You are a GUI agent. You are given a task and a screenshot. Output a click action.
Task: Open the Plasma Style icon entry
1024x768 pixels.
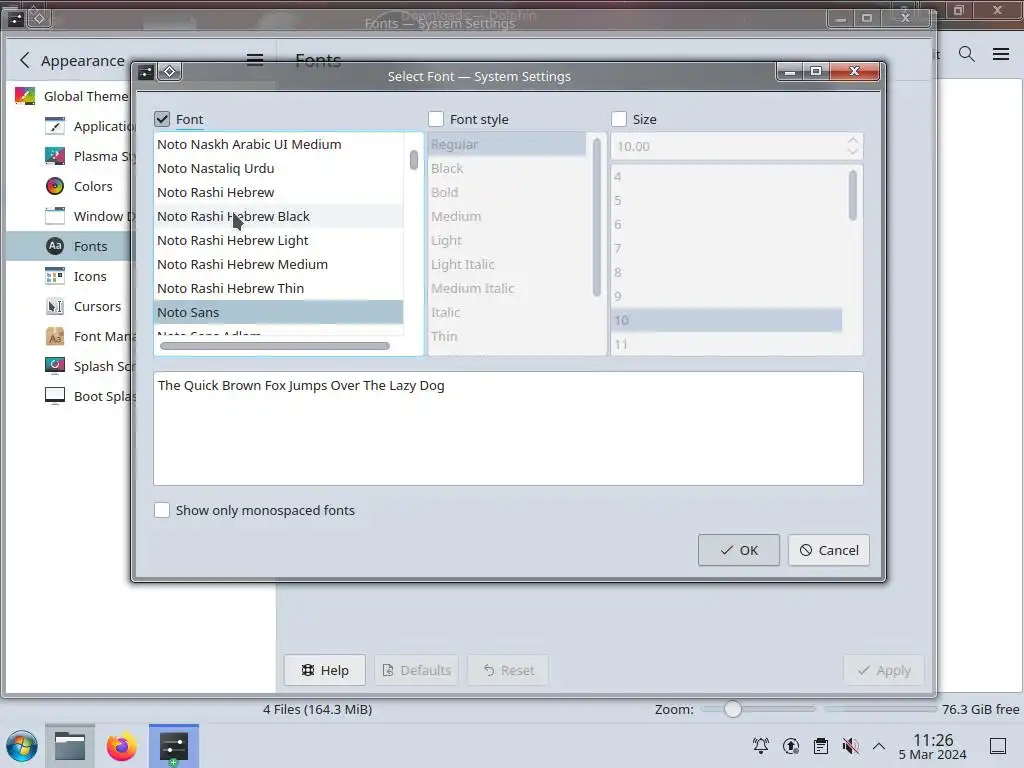55,156
